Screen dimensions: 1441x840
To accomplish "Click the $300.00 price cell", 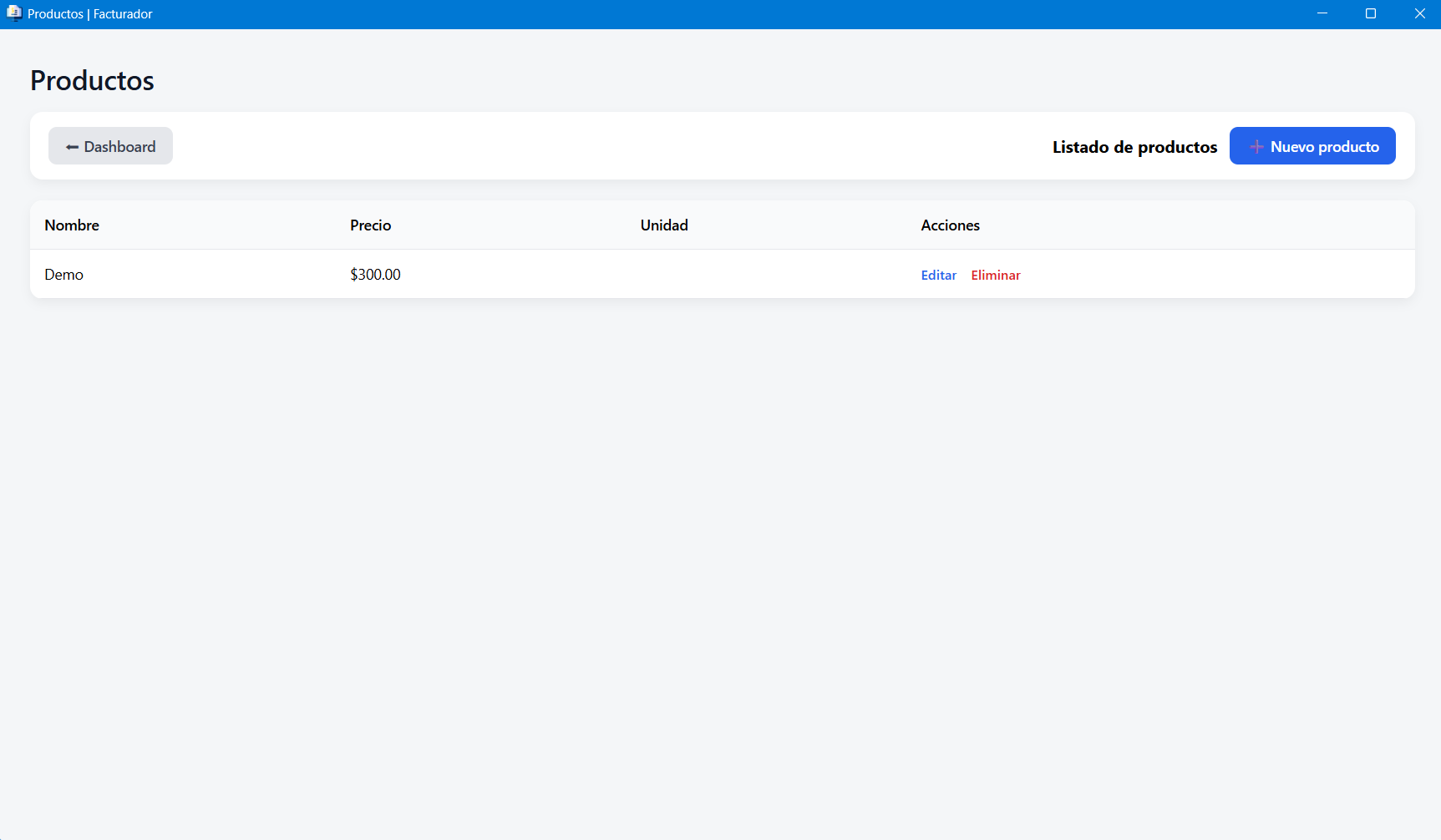I will click(375, 275).
